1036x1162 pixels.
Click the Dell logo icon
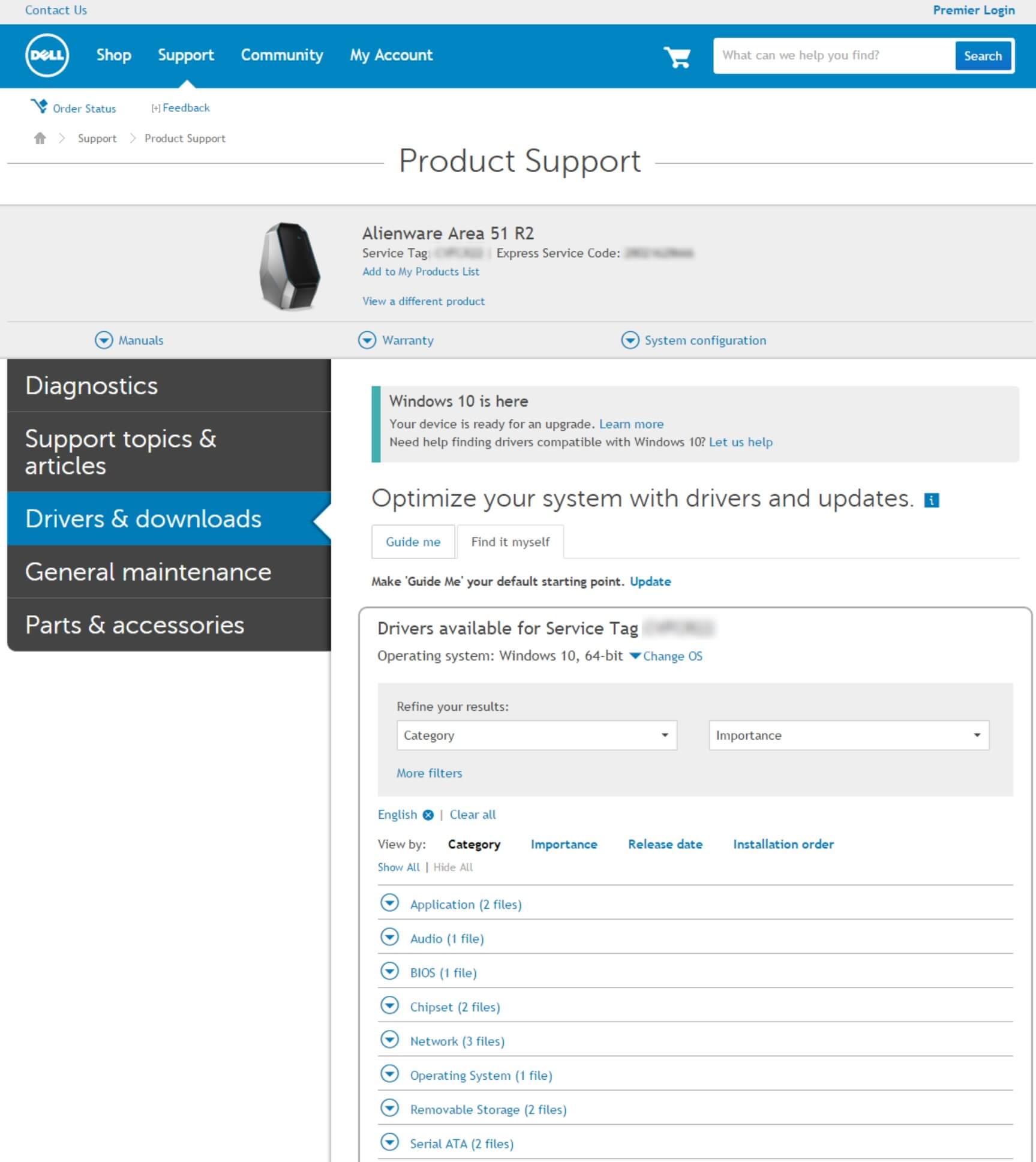pyautogui.click(x=47, y=55)
